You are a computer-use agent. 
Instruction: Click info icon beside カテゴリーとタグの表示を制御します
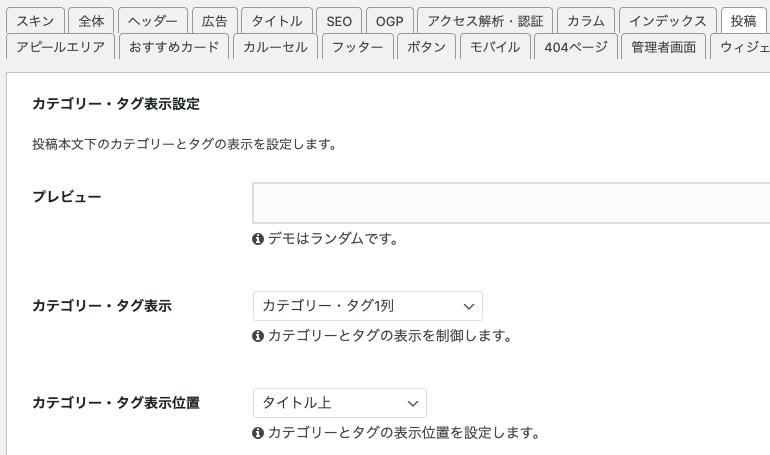[x=258, y=336]
